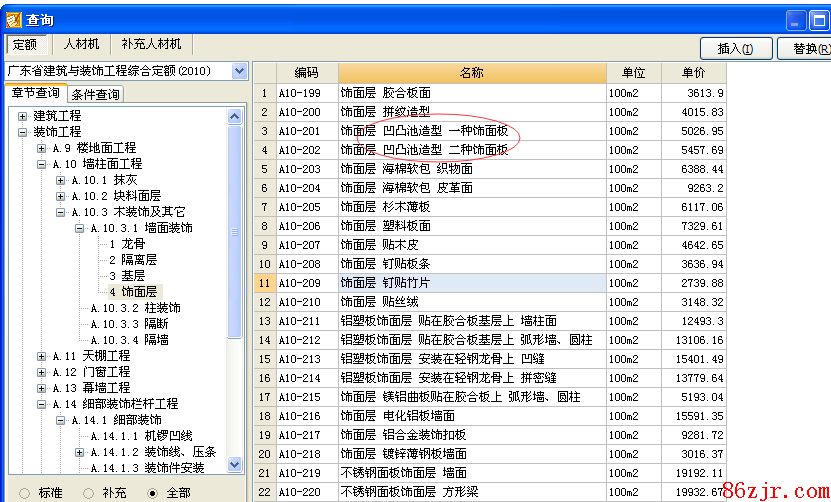Expand the 建筑工程 tree node
The width and height of the screenshot is (831, 502).
(x=23, y=116)
